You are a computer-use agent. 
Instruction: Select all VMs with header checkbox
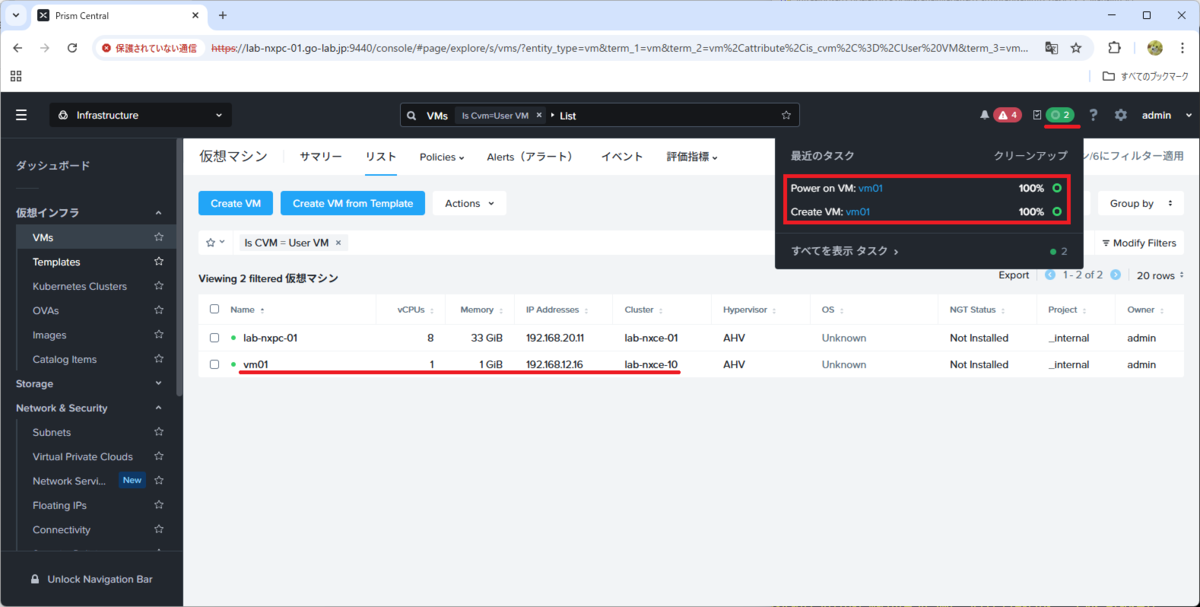coord(214,309)
